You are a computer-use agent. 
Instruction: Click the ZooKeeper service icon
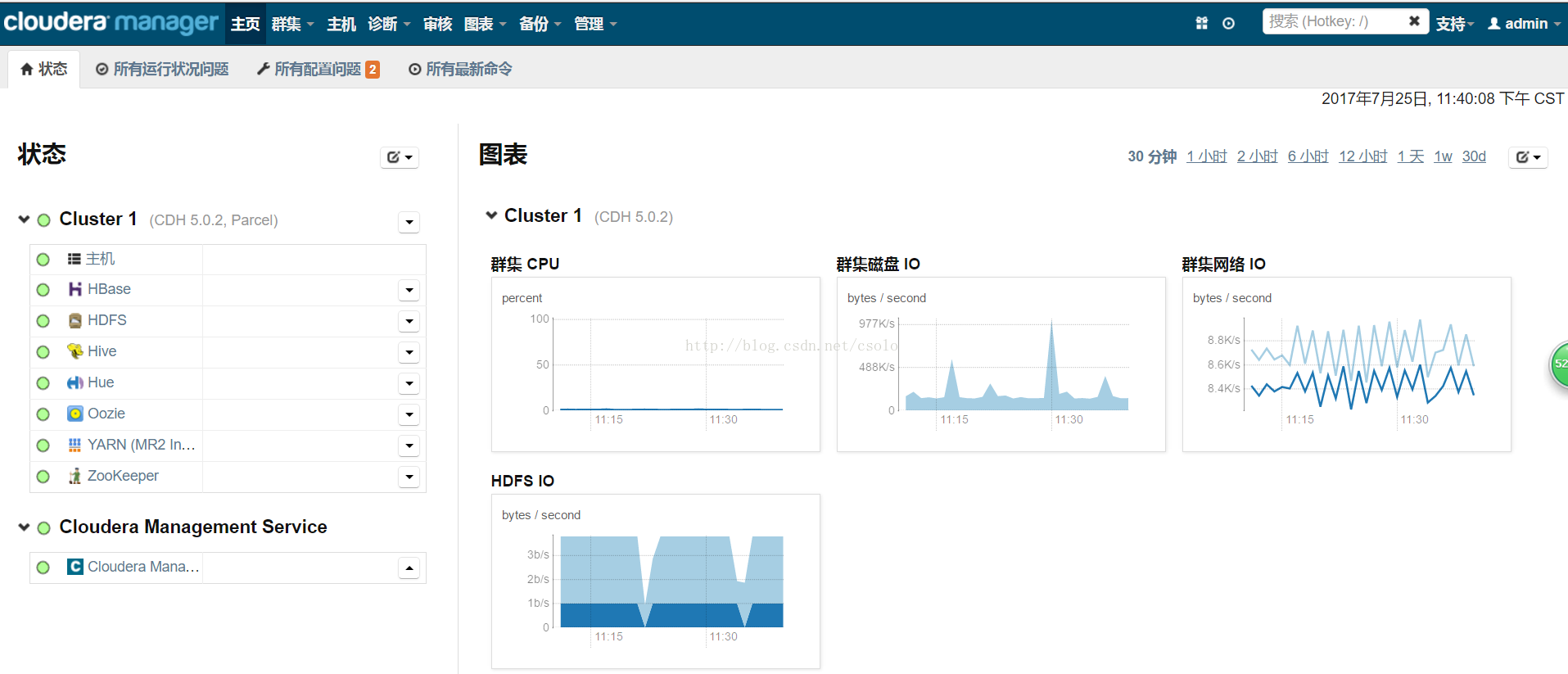[x=75, y=476]
